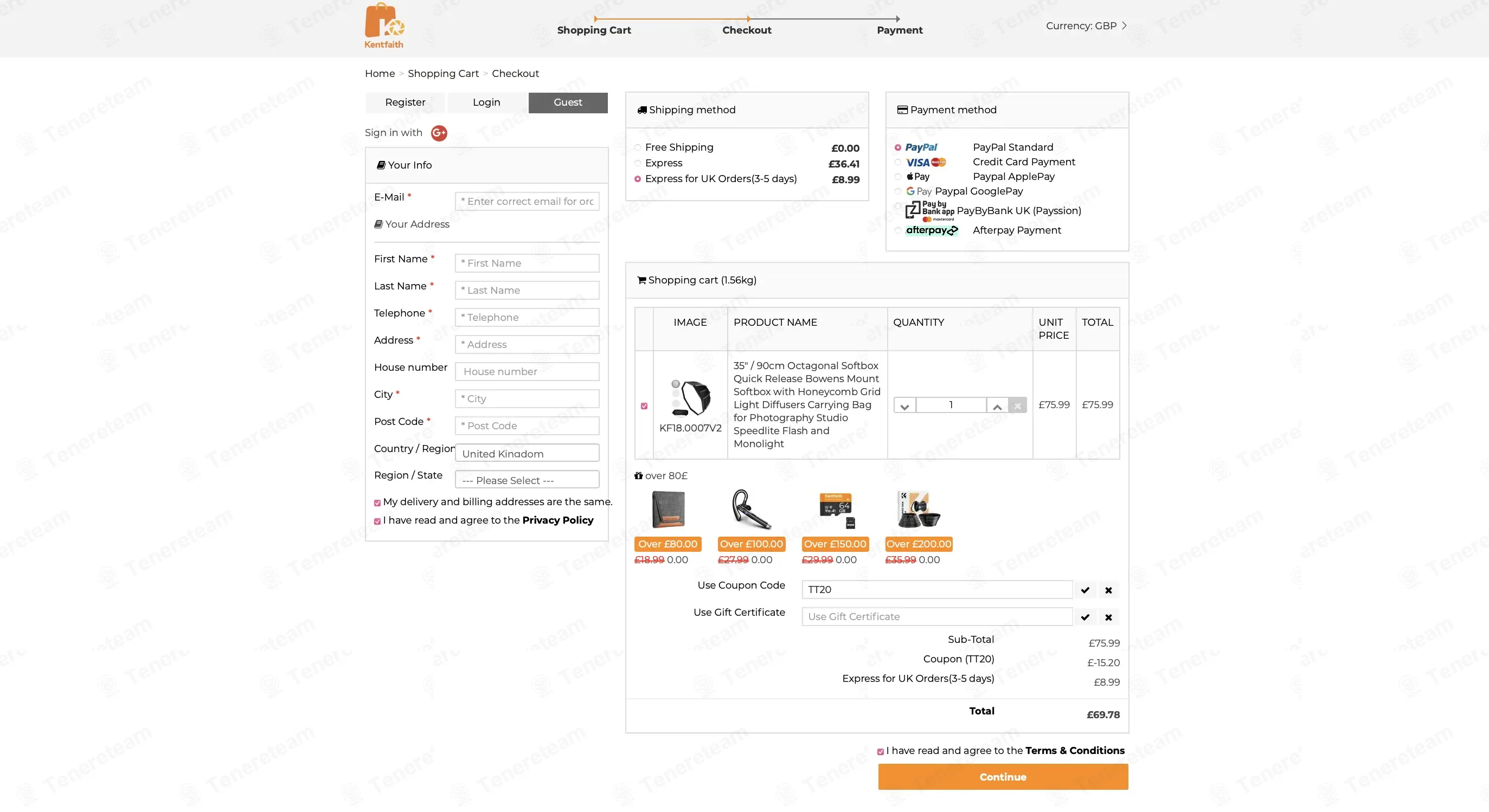Open the Privacy Policy link
Viewport: 1489px width, 812px height.
coord(558,520)
